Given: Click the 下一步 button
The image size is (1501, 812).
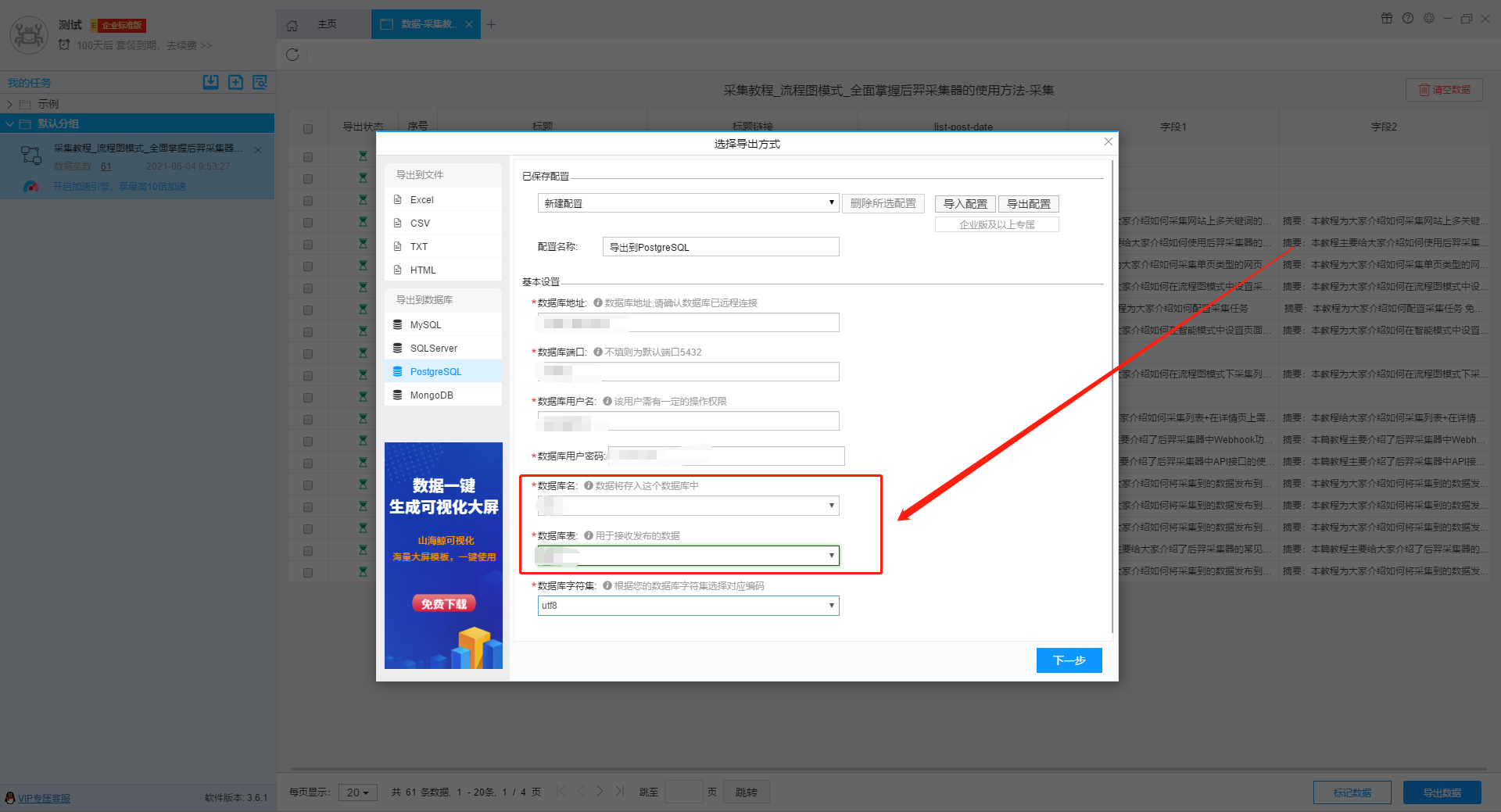Looking at the screenshot, I should pos(1069,660).
